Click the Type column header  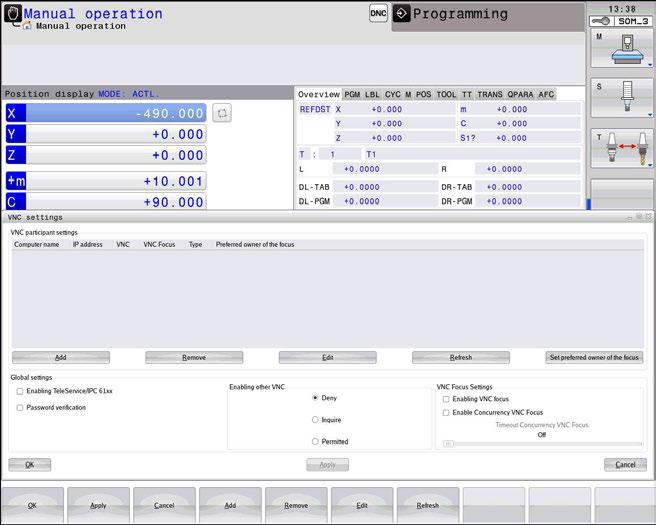point(195,244)
